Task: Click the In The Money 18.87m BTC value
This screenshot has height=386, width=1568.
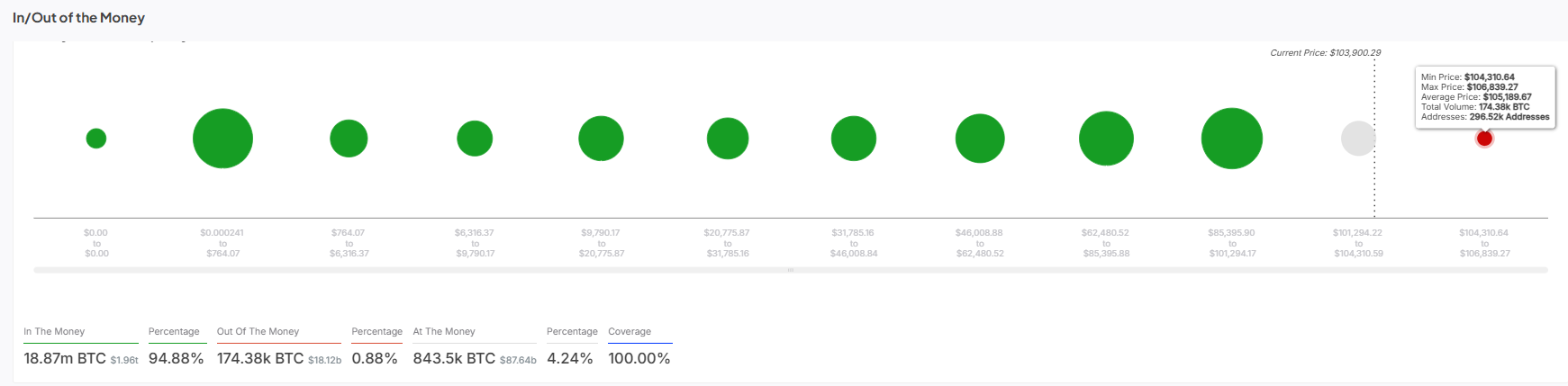Action: click(x=65, y=358)
